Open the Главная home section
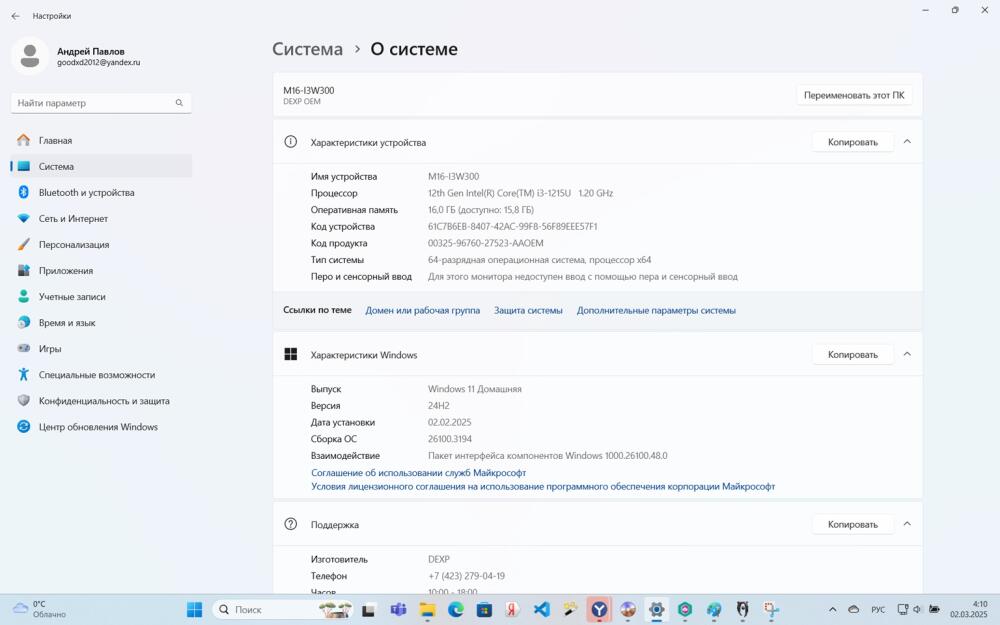Image resolution: width=1000 pixels, height=625 pixels. [x=101, y=140]
